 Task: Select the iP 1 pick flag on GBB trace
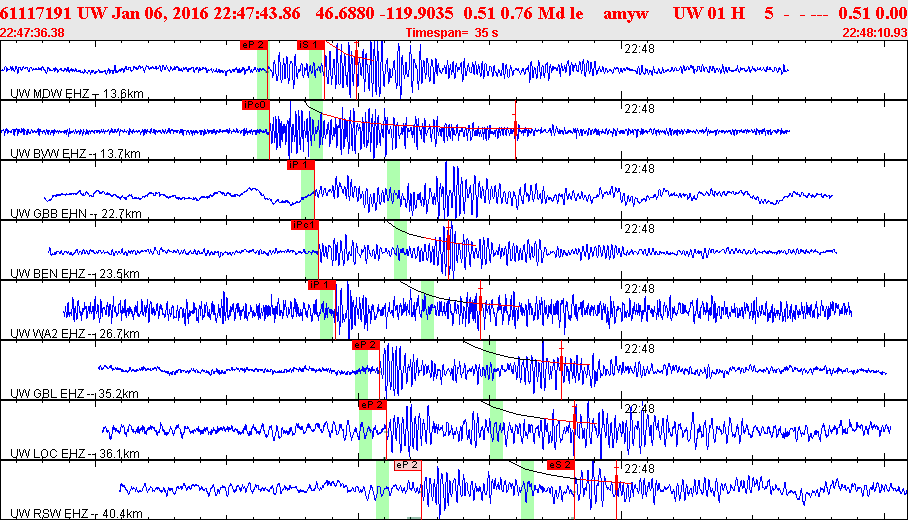(x=300, y=165)
